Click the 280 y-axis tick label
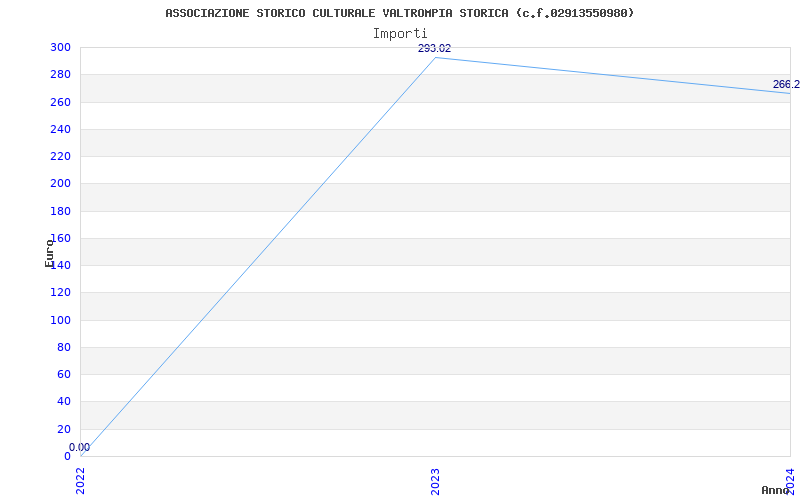The width and height of the screenshot is (800, 500). point(60,74)
